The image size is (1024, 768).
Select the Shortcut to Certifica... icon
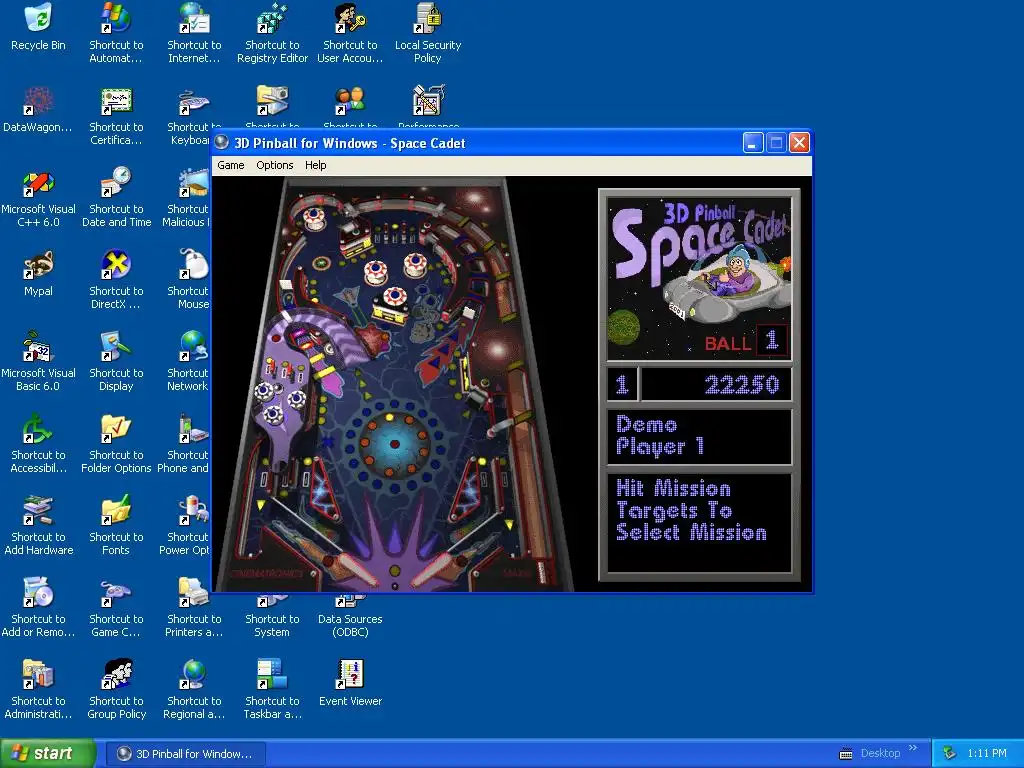point(116,116)
